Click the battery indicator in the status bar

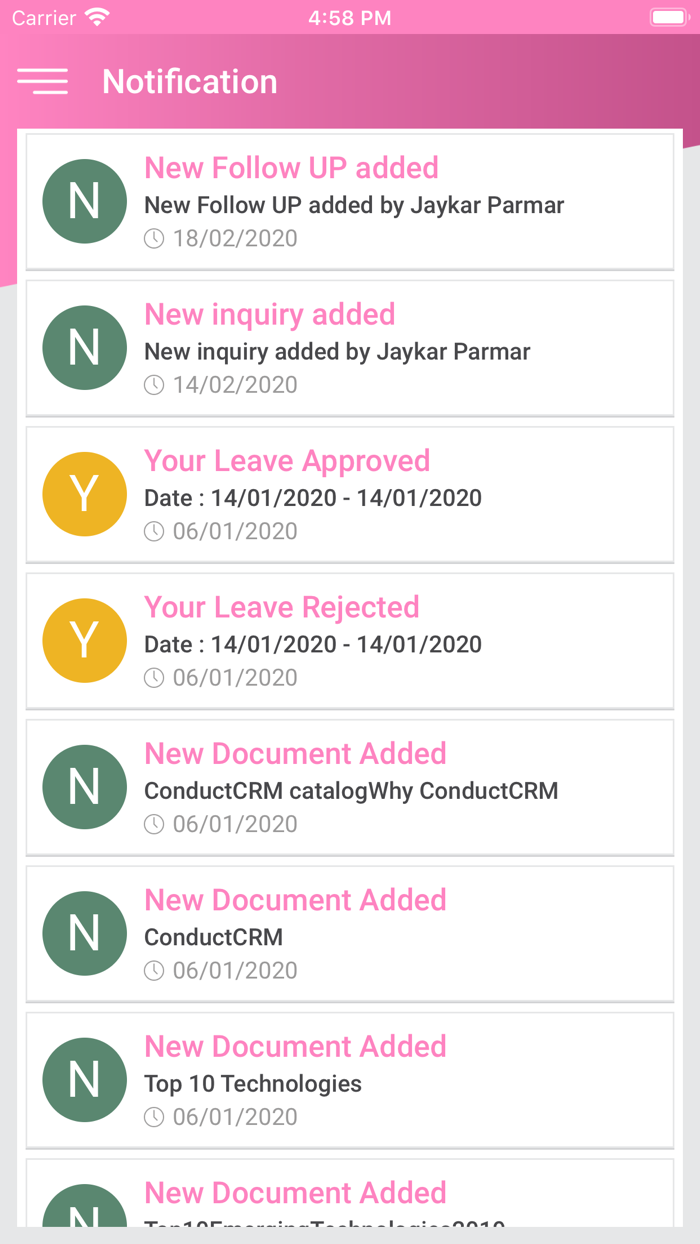pos(668,16)
